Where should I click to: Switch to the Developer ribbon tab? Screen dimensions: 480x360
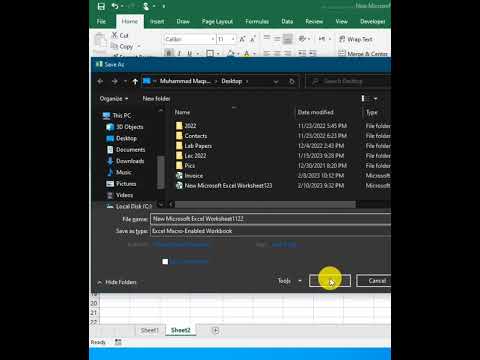click(x=373, y=21)
